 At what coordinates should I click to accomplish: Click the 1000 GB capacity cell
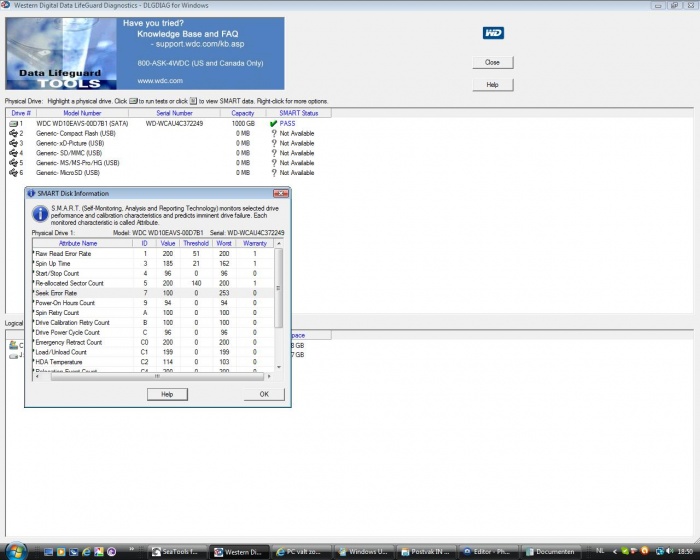pyautogui.click(x=243, y=124)
